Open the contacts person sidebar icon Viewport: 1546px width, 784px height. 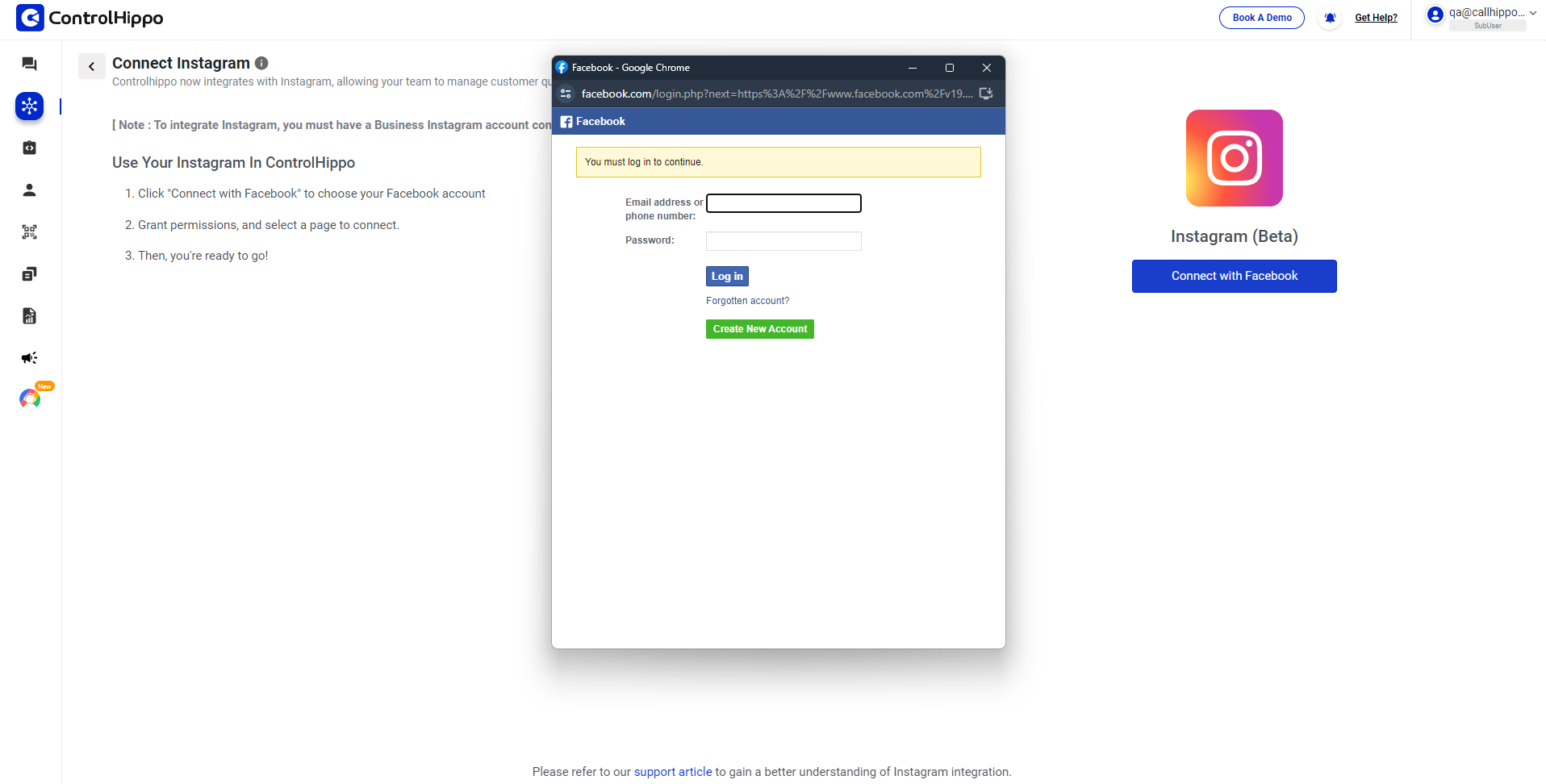pos(29,190)
